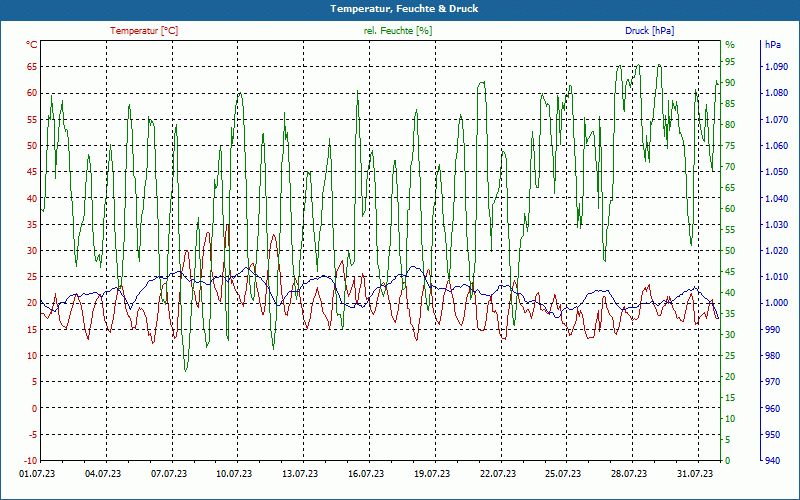Image resolution: width=800 pixels, height=500 pixels.
Task: Select the red "Temperatur [°C]" legend label
Action: click(144, 31)
